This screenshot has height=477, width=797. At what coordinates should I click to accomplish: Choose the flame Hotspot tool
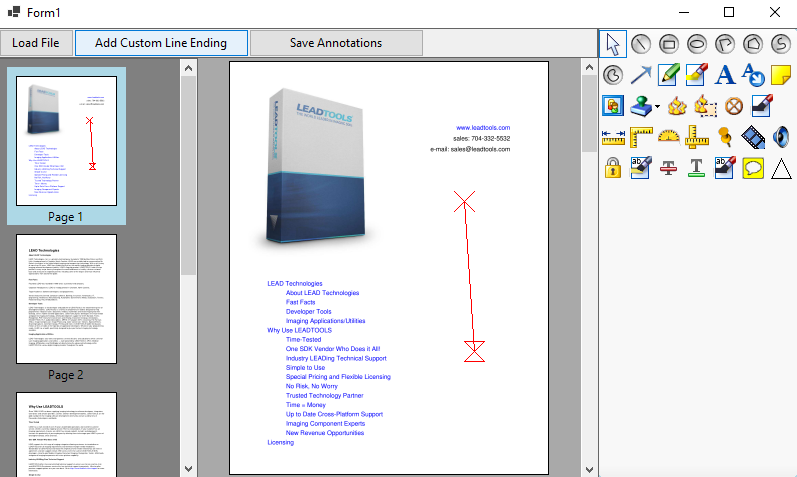click(x=678, y=106)
